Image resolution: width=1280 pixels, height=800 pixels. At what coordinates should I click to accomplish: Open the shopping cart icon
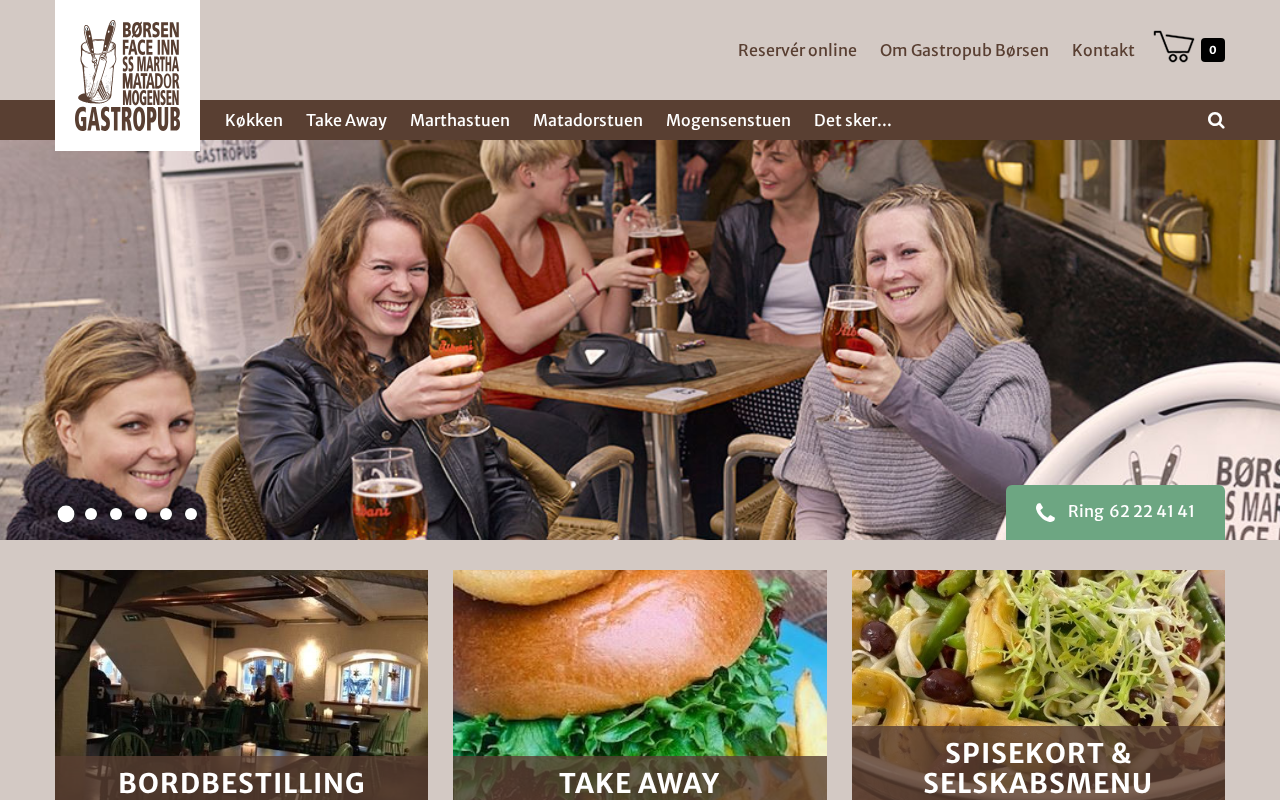(1173, 47)
